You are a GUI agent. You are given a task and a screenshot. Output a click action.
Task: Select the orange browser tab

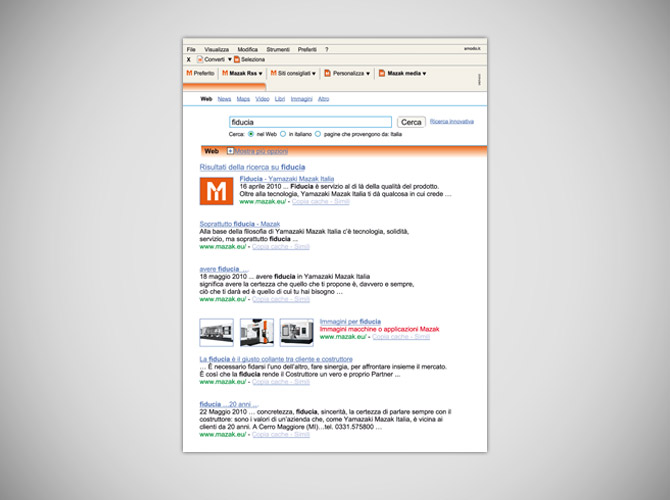point(224,87)
